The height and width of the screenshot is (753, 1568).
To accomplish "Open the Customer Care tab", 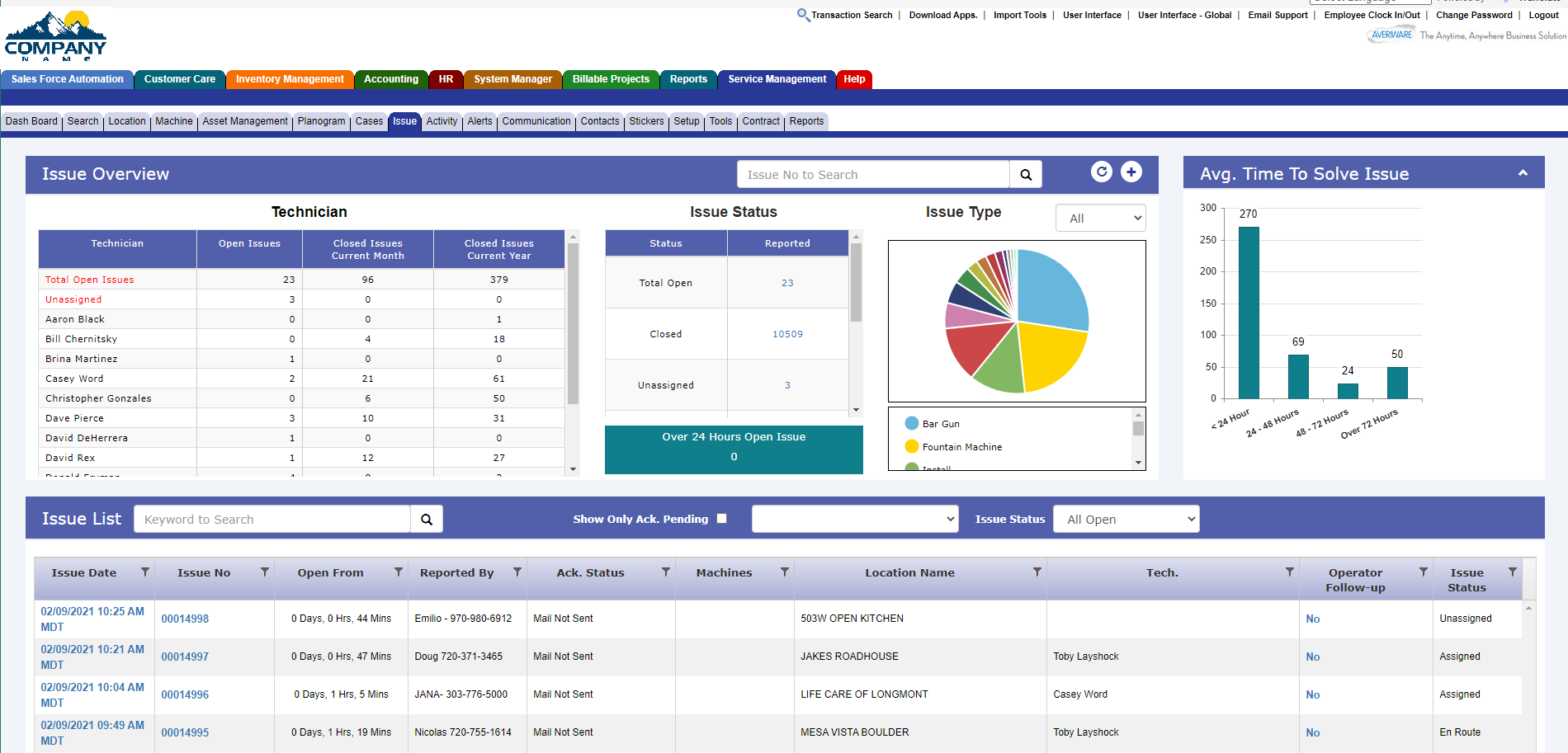I will pyautogui.click(x=180, y=79).
